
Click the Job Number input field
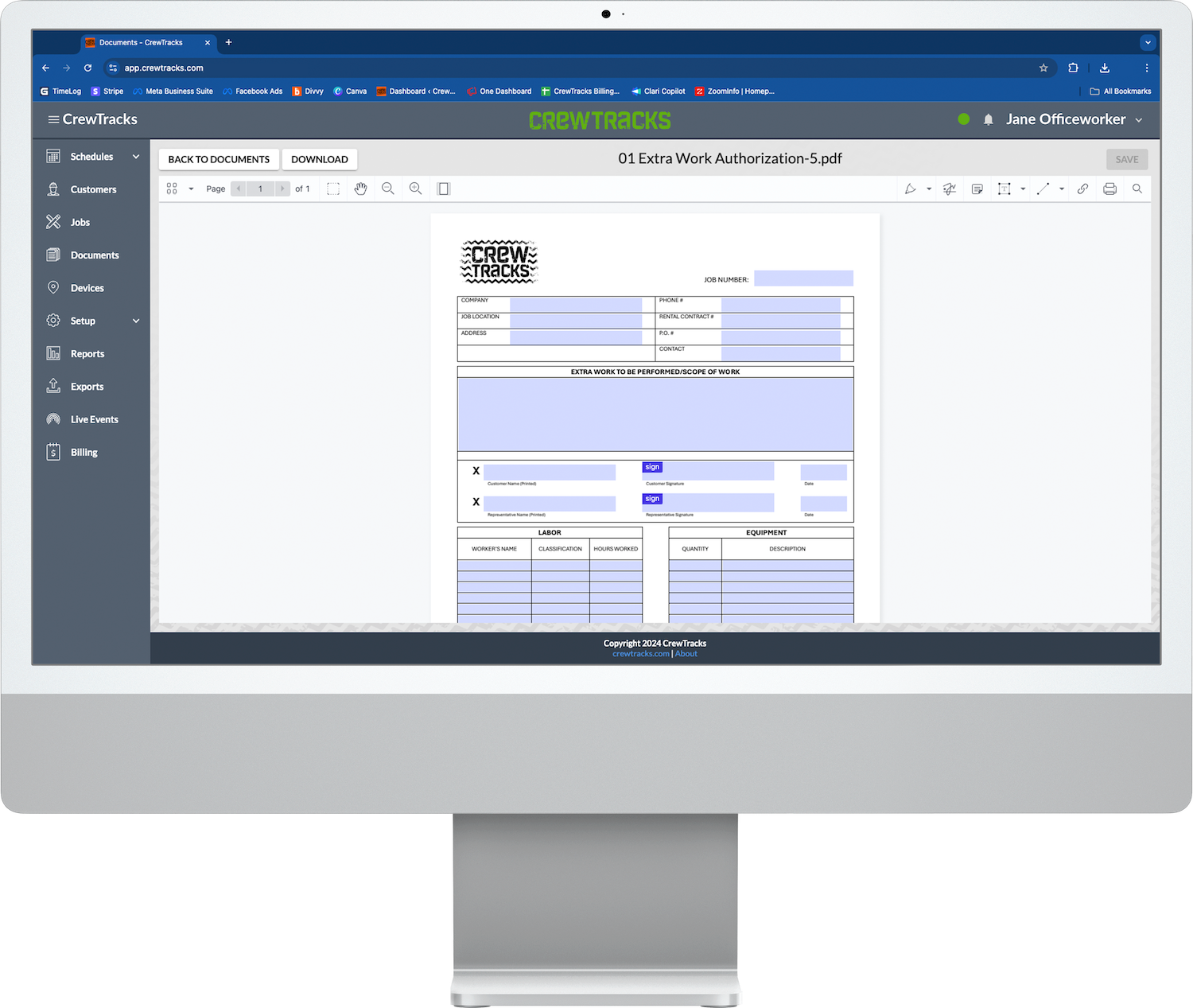coord(803,278)
